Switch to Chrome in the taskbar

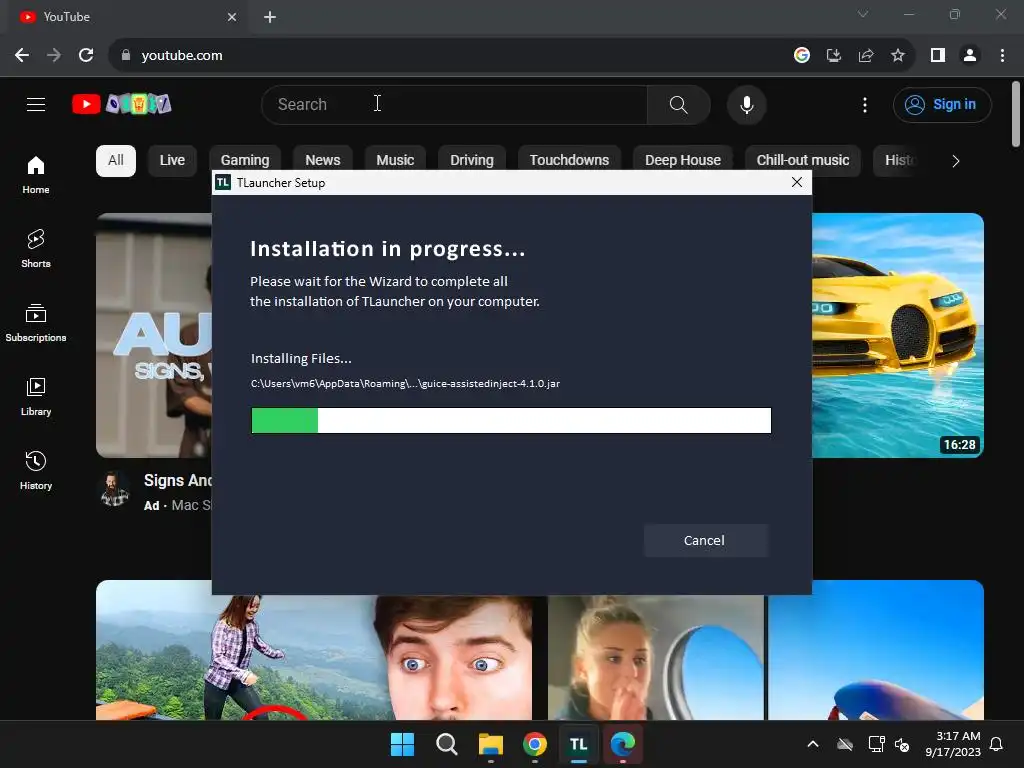pos(535,744)
